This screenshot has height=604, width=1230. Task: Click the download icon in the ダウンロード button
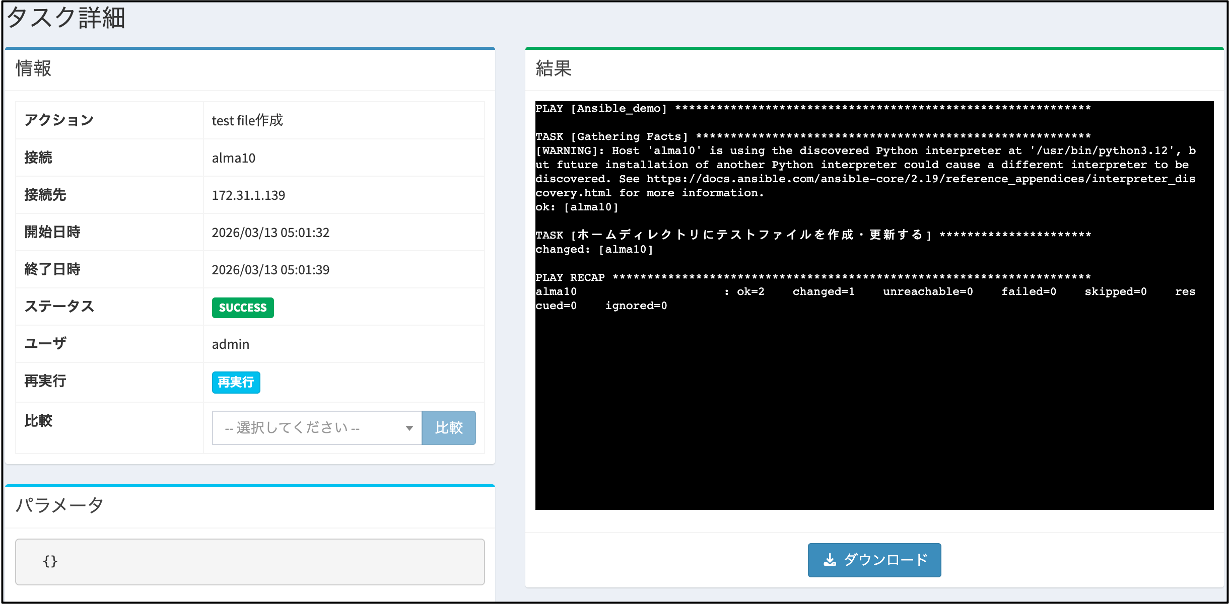[829, 560]
